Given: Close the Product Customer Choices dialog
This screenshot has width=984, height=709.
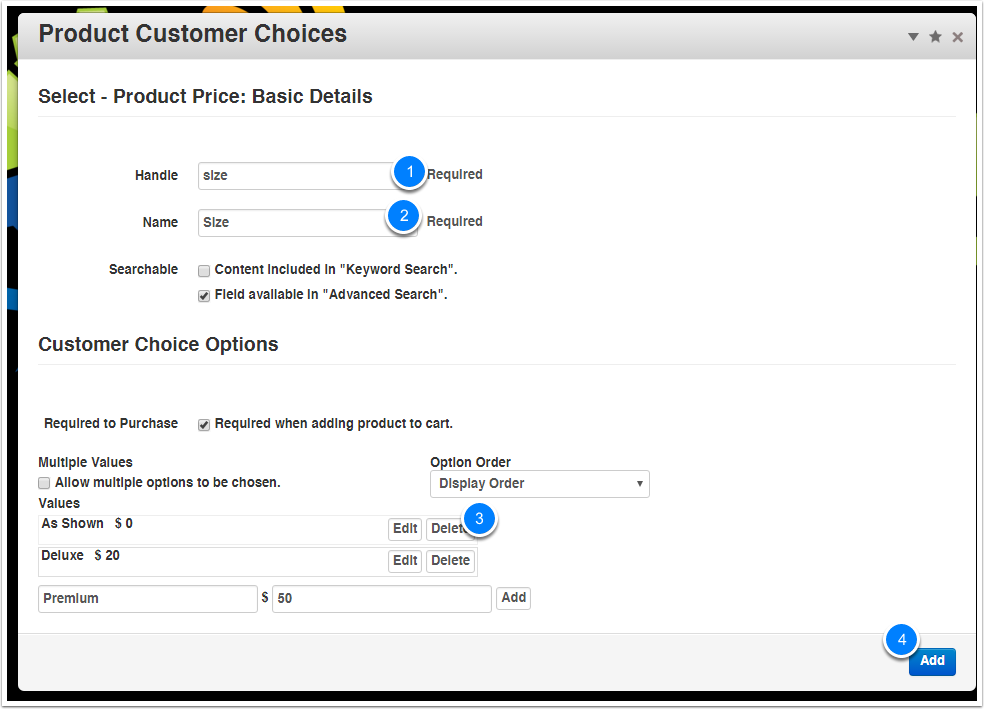Looking at the screenshot, I should [957, 37].
